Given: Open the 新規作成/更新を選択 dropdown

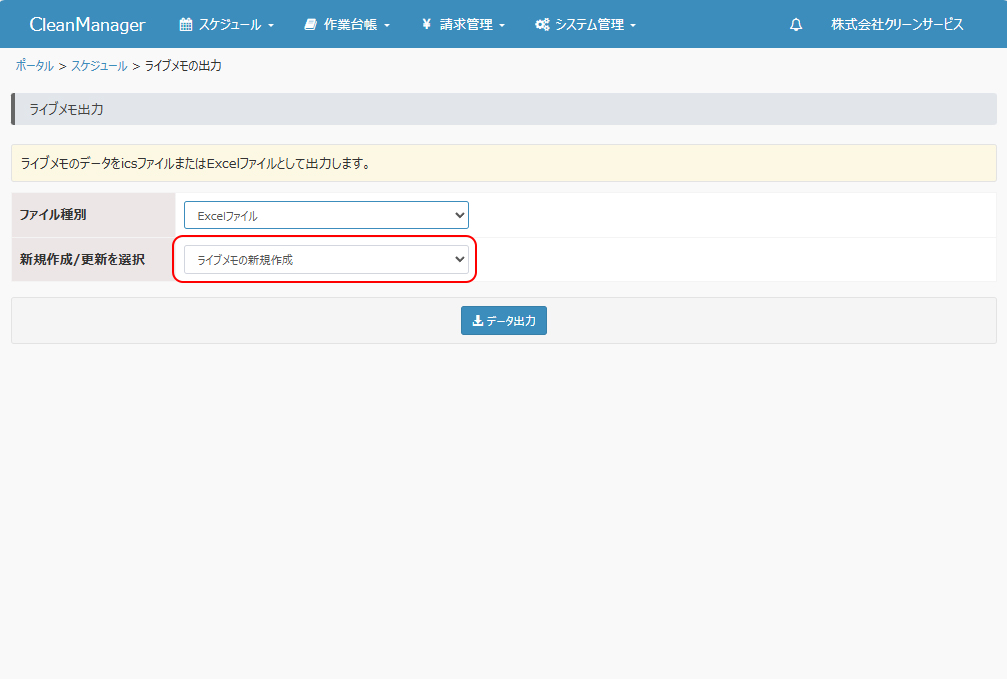Looking at the screenshot, I should (326, 260).
